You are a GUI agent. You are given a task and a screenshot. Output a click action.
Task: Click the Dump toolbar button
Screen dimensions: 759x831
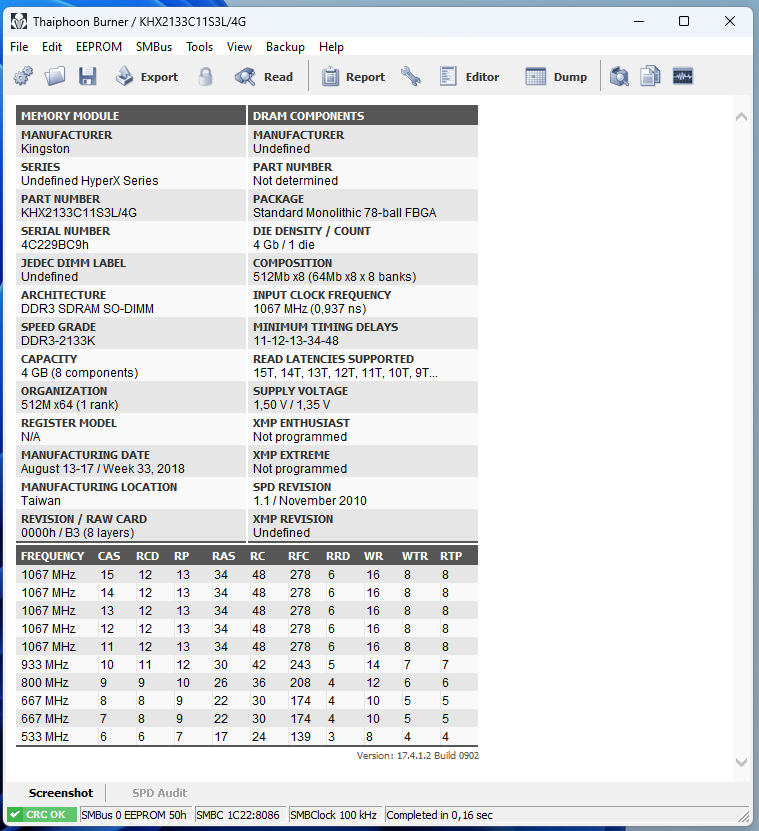(x=556, y=76)
